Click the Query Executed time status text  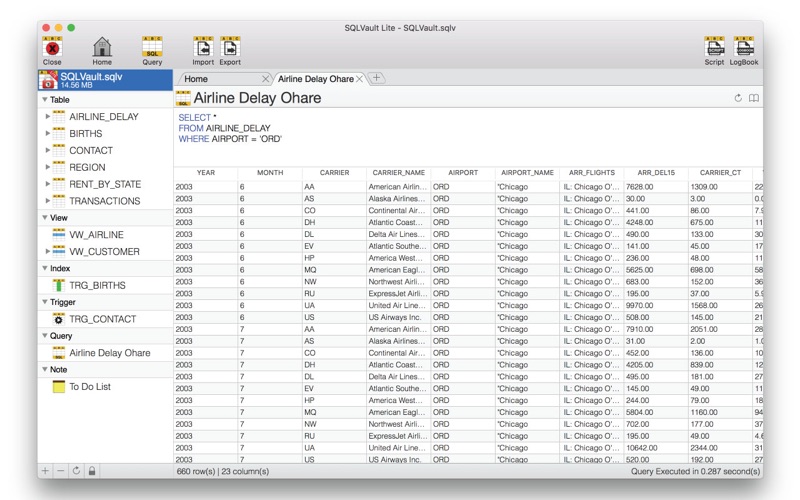pyautogui.click(x=695, y=471)
